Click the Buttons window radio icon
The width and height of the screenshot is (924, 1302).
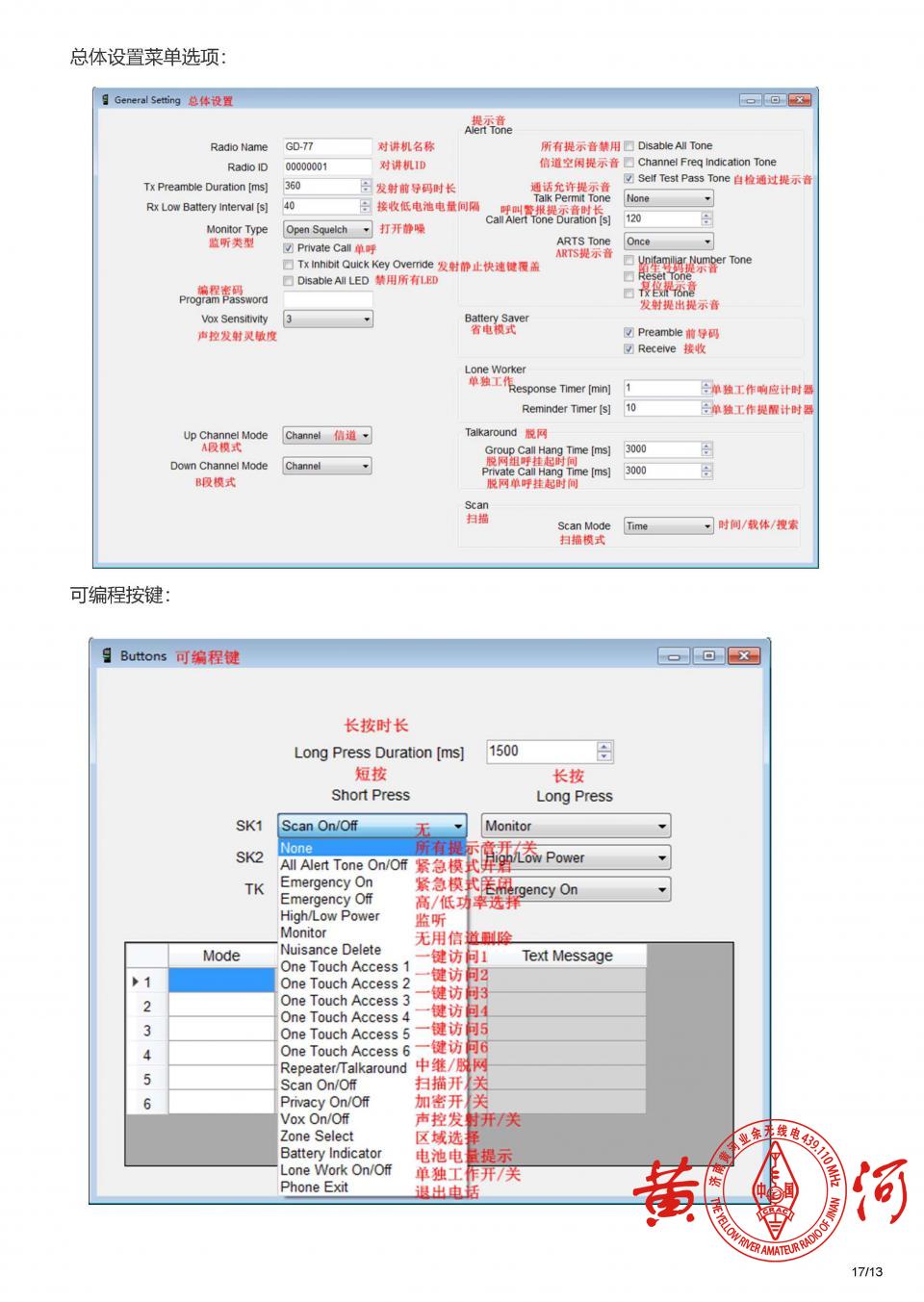click(107, 655)
